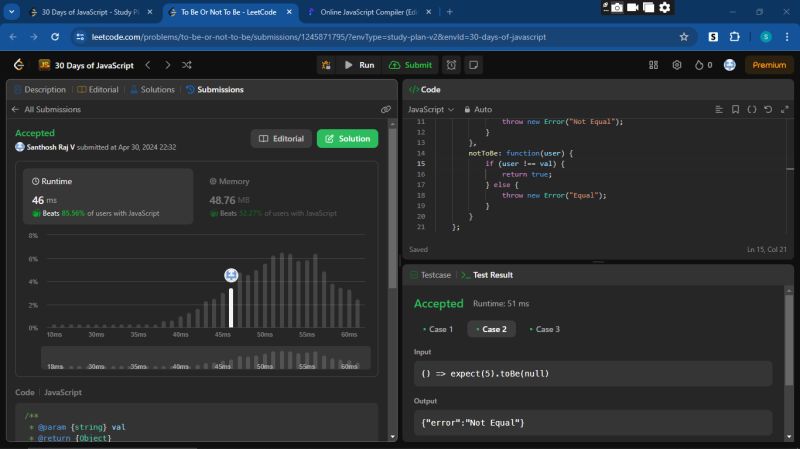800x449 pixels.
Task: Go to Premium subscription
Action: coord(769,65)
